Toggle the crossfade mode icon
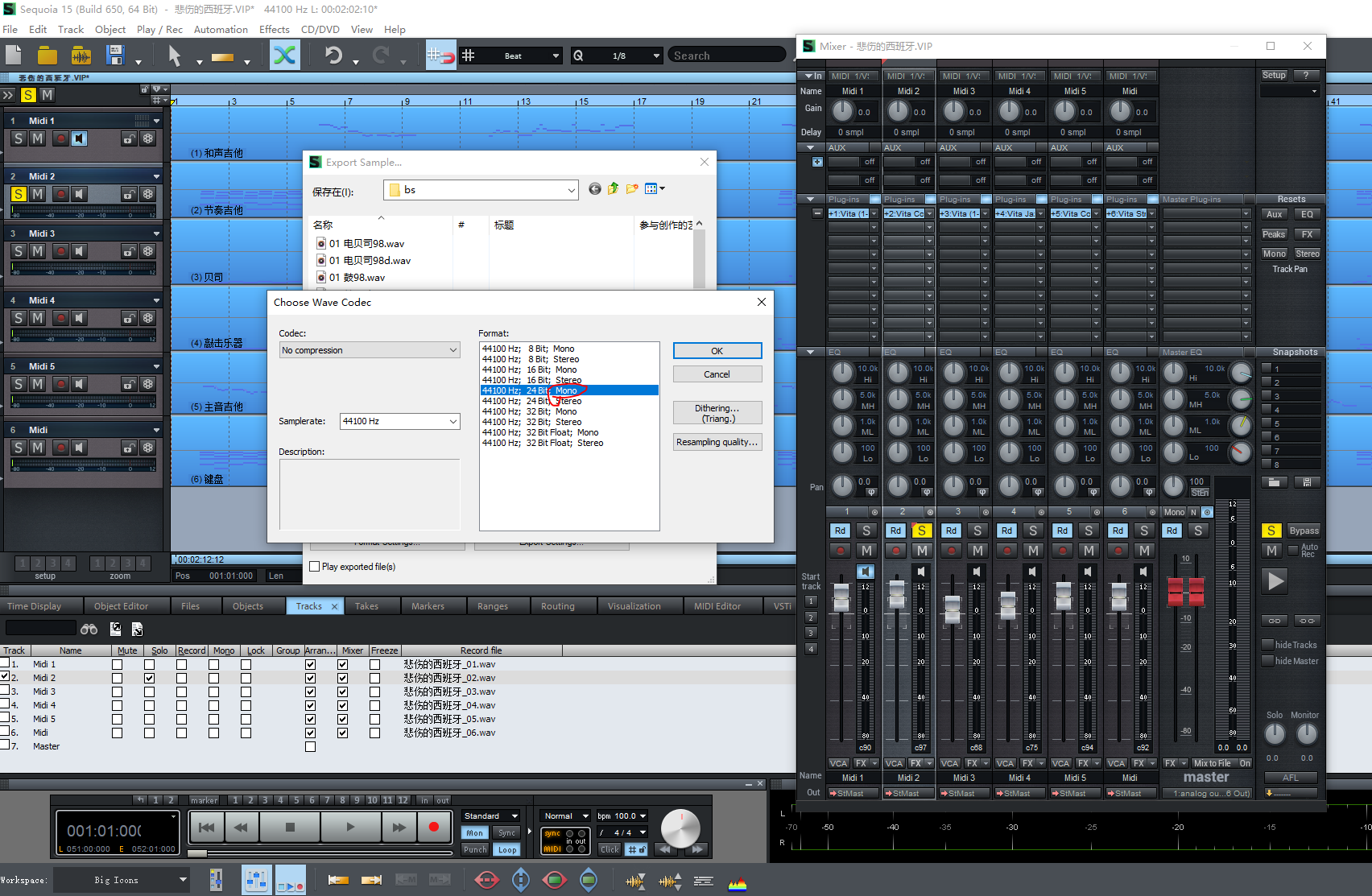 284,56
